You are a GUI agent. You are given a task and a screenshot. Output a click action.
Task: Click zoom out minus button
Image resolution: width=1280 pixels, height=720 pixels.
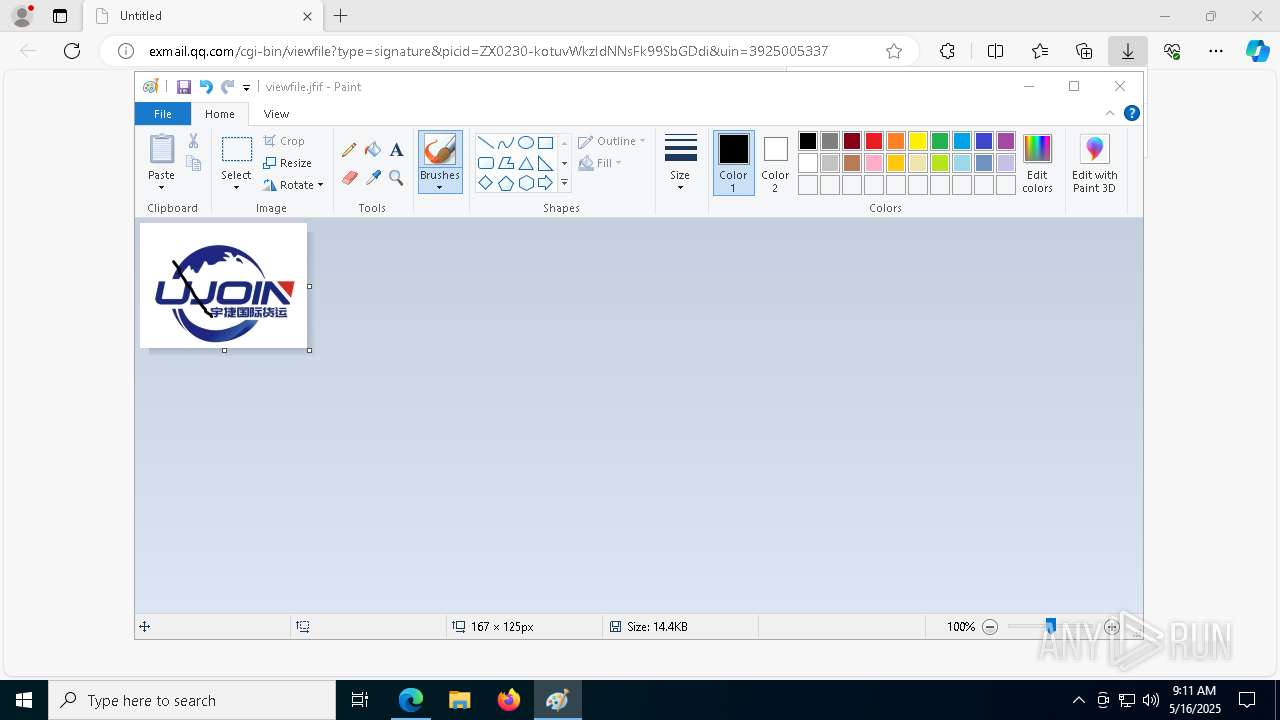point(990,627)
